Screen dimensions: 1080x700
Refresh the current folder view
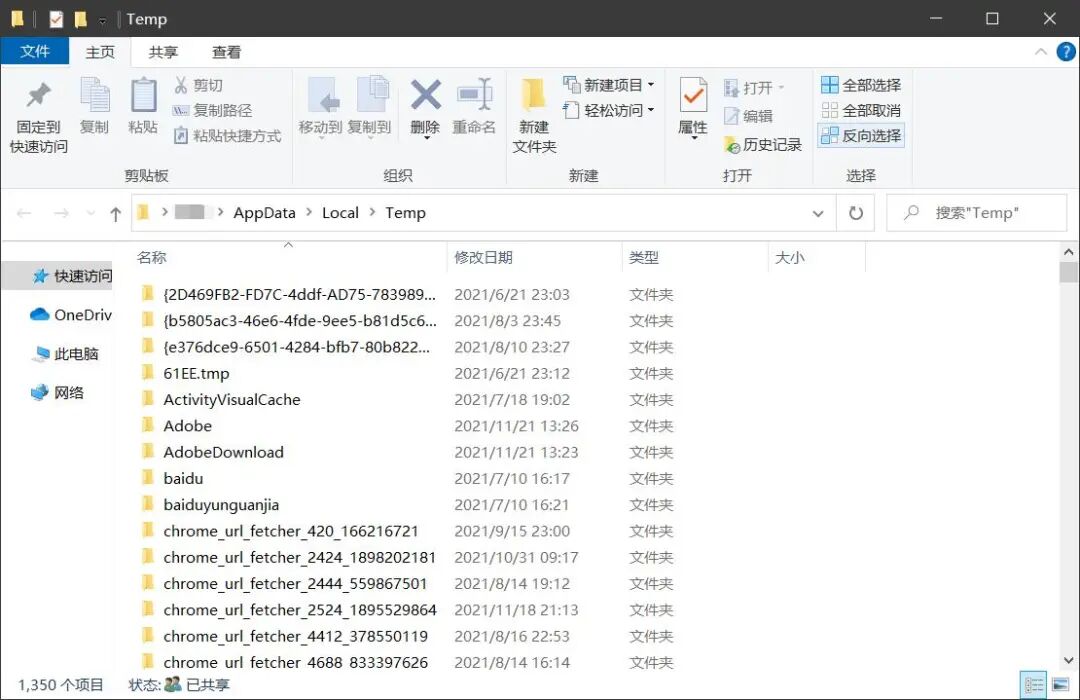pos(856,213)
